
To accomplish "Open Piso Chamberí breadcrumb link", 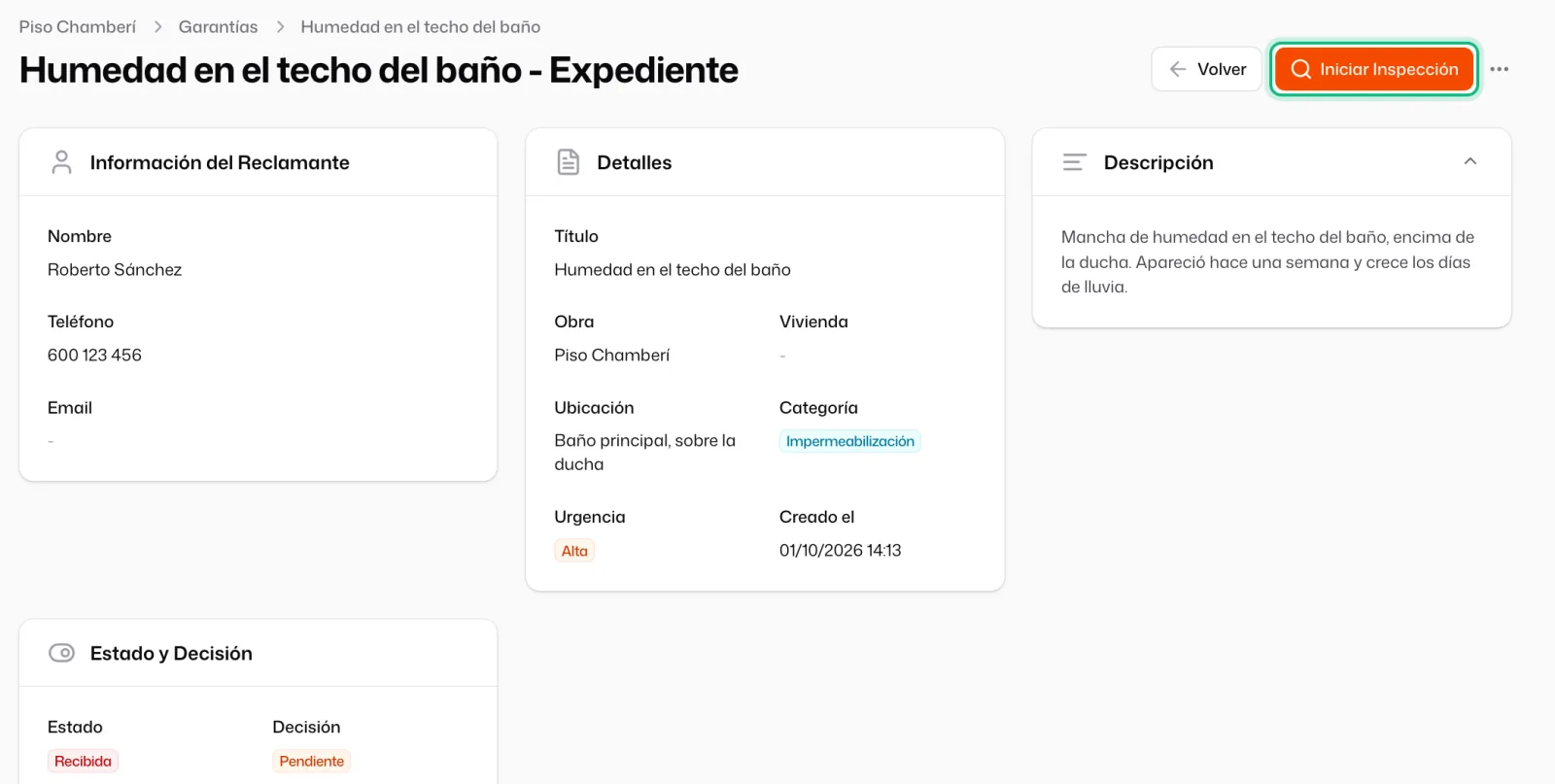I will (x=78, y=27).
